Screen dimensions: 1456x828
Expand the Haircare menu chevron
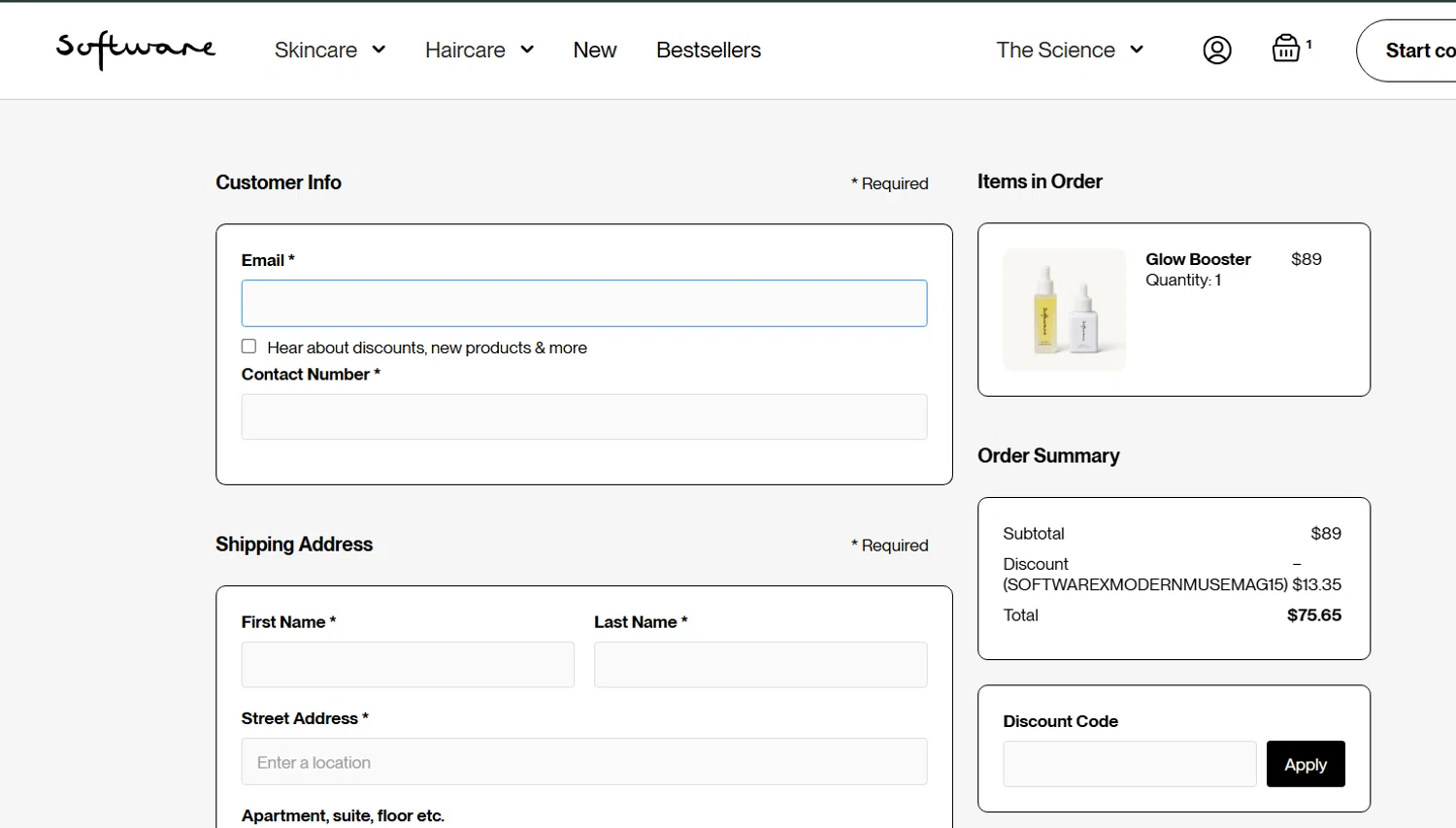(527, 50)
